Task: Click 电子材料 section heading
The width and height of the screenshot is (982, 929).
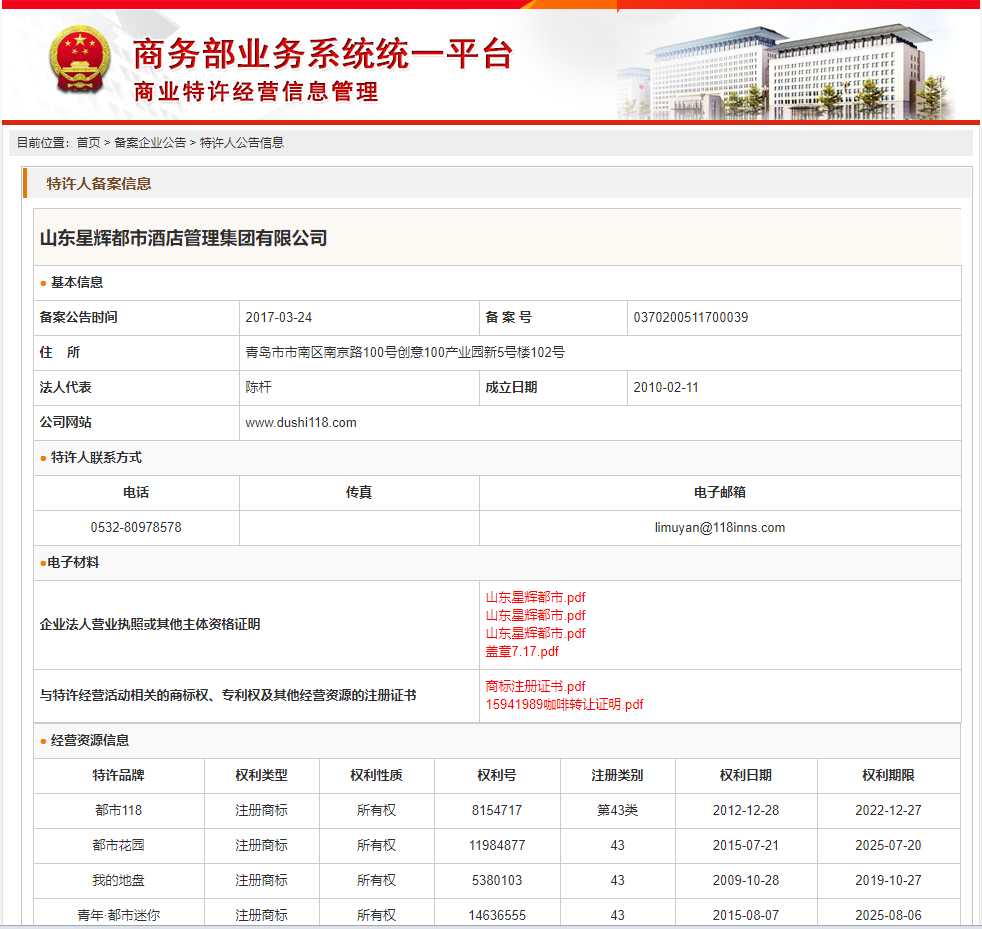Action: [73, 563]
